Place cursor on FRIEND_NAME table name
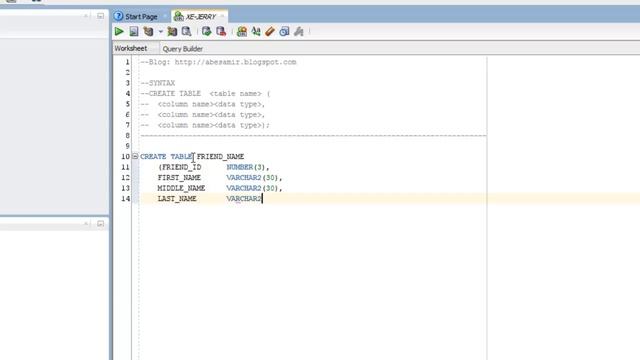 tap(220, 157)
